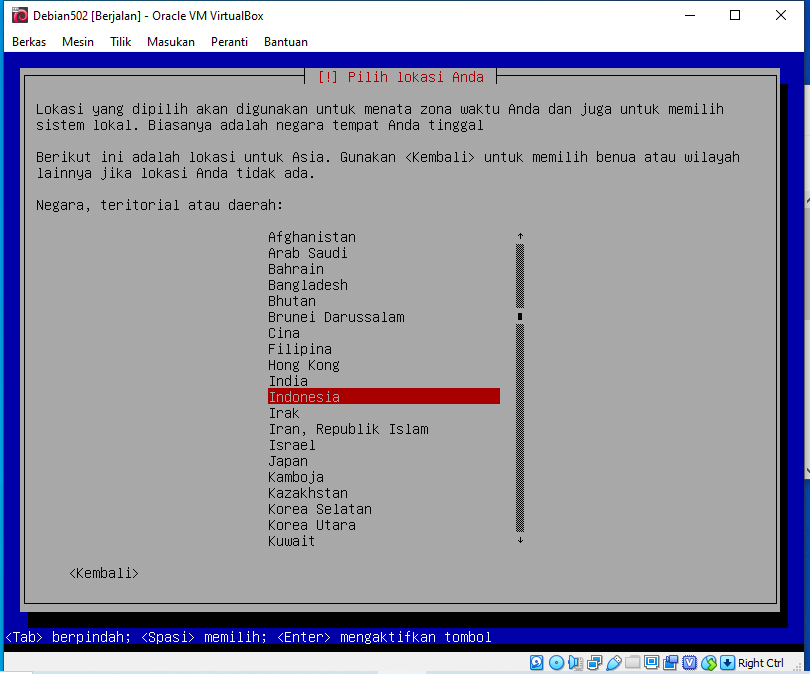Click the highlighted Indonesia entry
The image size is (810, 674).
click(x=384, y=397)
